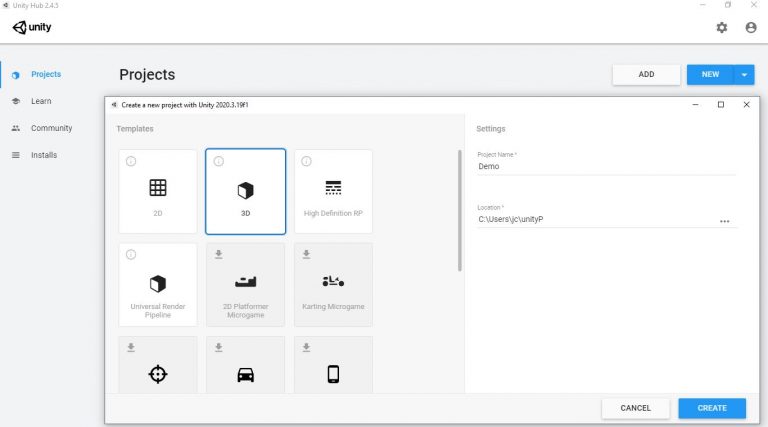
Task: Click the templates list scrollbar
Action: pos(460,210)
